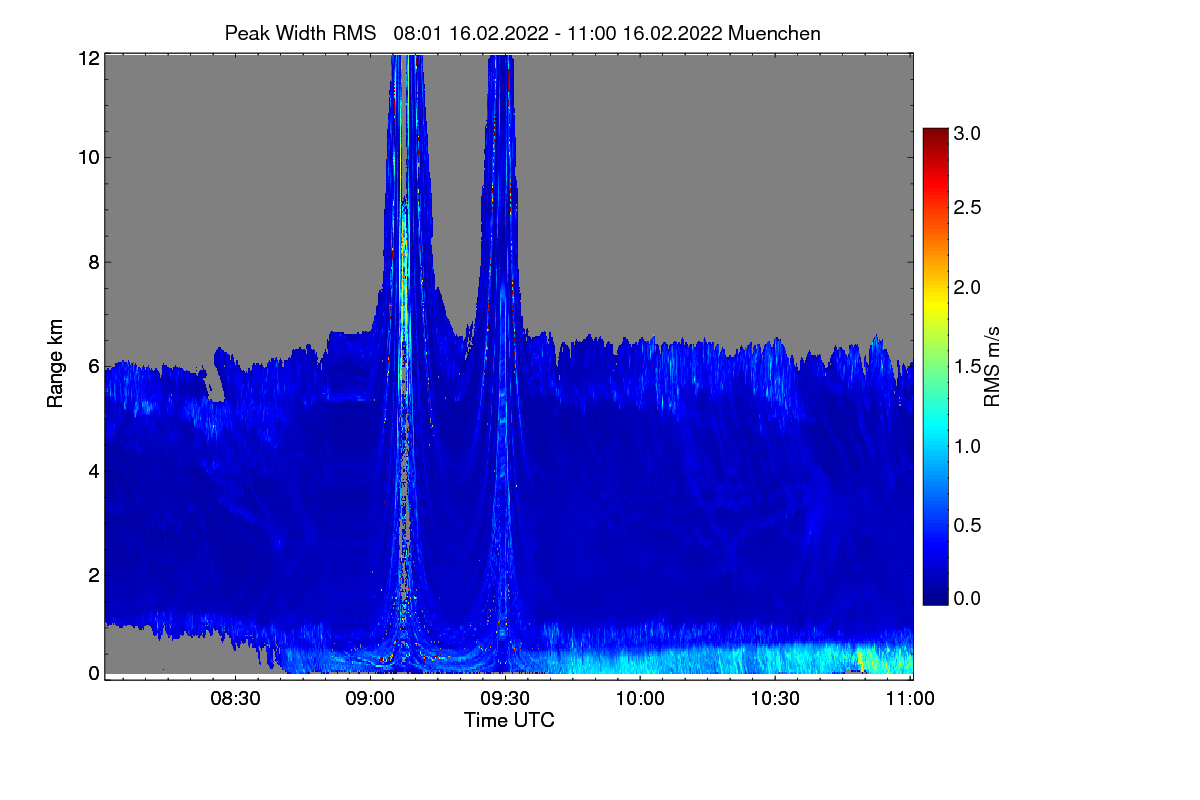
Task: Click the date range text '08:01 16.02.2022'
Action: [x=471, y=33]
